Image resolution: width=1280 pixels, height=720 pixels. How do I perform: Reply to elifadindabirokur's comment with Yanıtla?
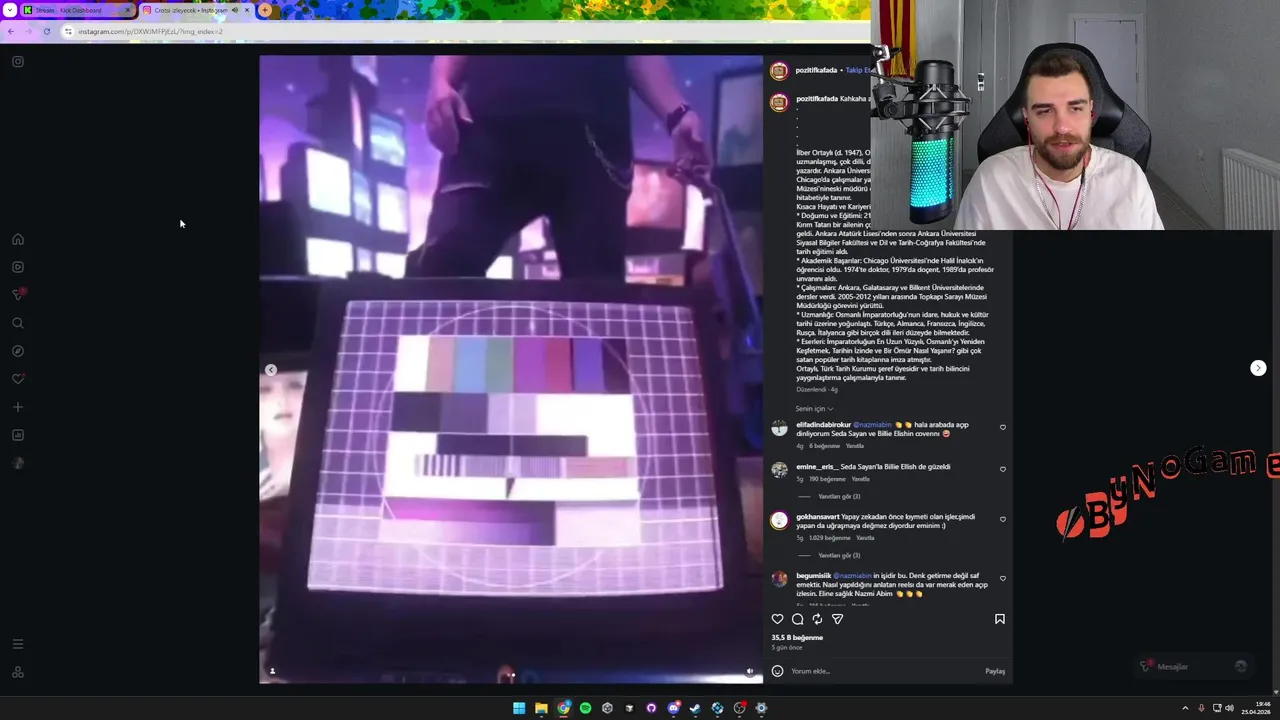coord(855,446)
